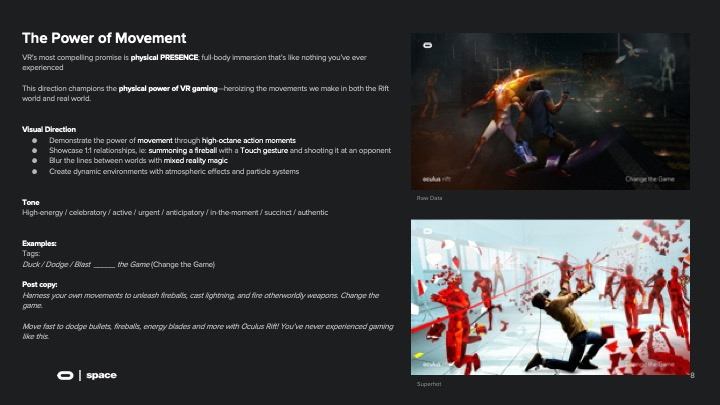This screenshot has height=405, width=720.
Task: Click the post copy starting 'Harness your own movements'
Action: (x=201, y=300)
